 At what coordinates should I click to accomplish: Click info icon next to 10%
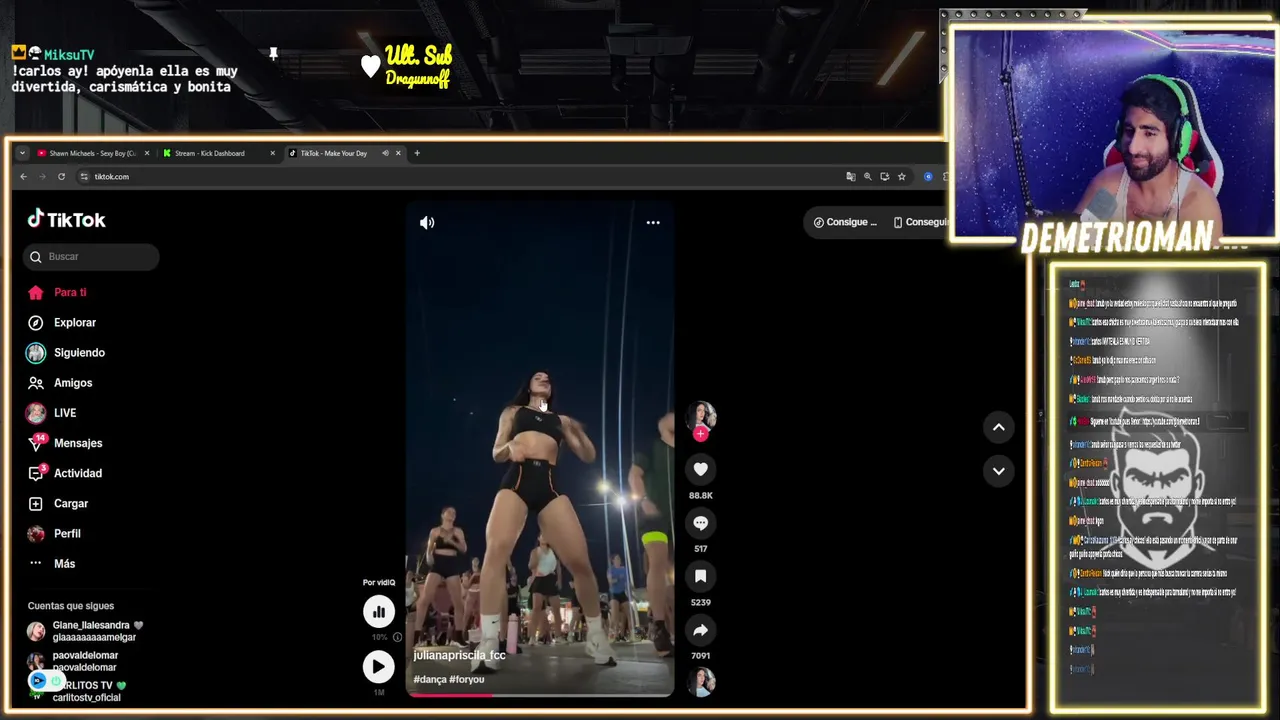pyautogui.click(x=397, y=637)
